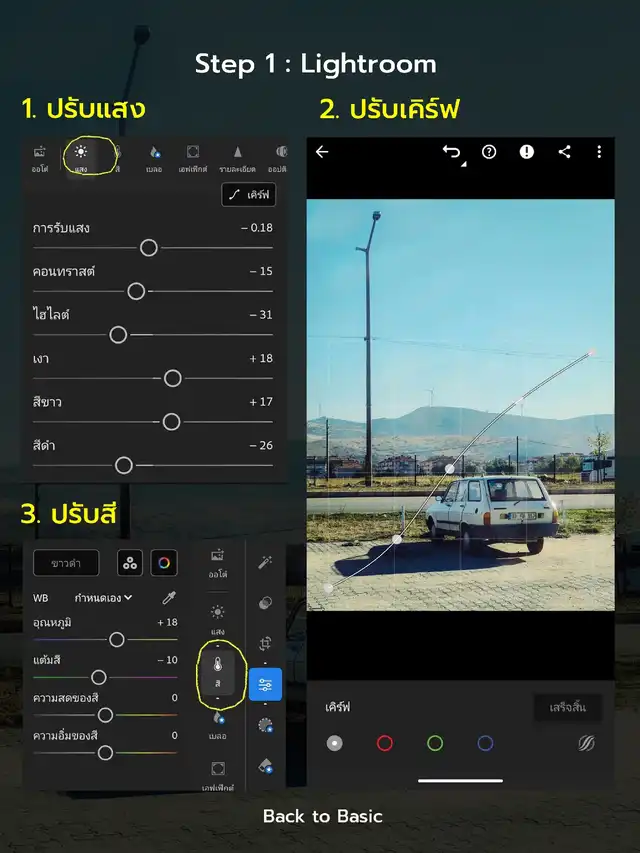Switch to the เอฟเฟ็กต์ tab in top panel
This screenshot has width=640, height=853.
click(193, 157)
